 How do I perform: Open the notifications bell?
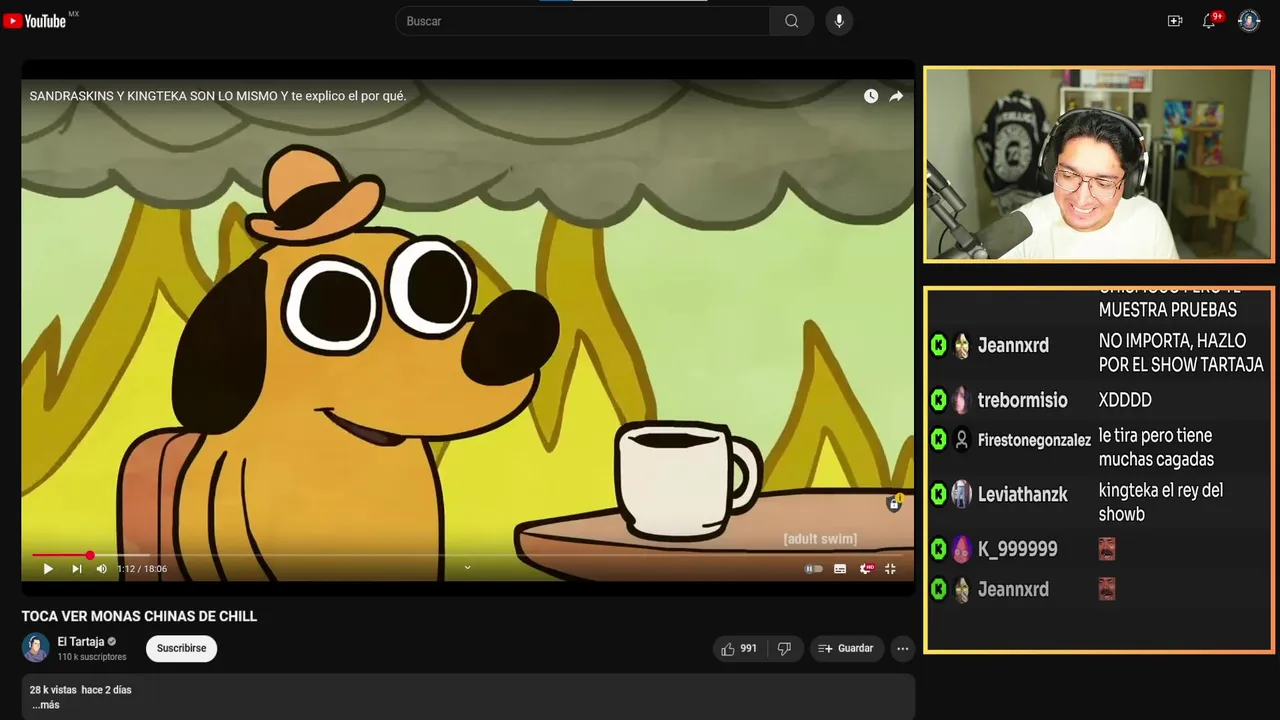click(1209, 21)
